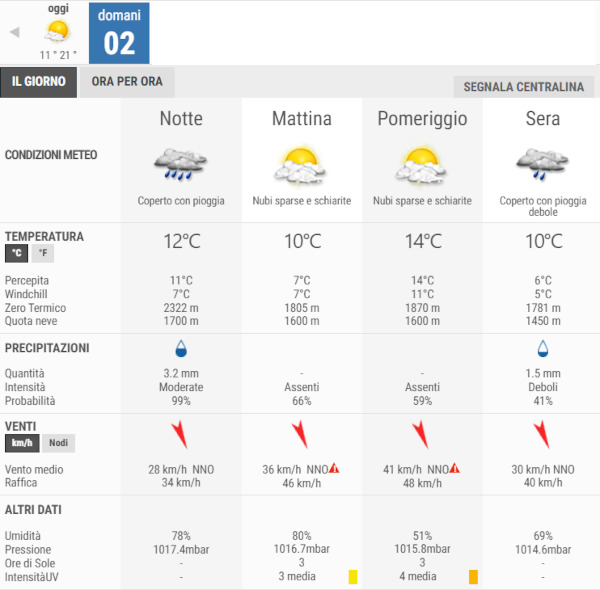The height and width of the screenshot is (590, 600).
Task: Go to previous day arrow
Action: coord(14,32)
